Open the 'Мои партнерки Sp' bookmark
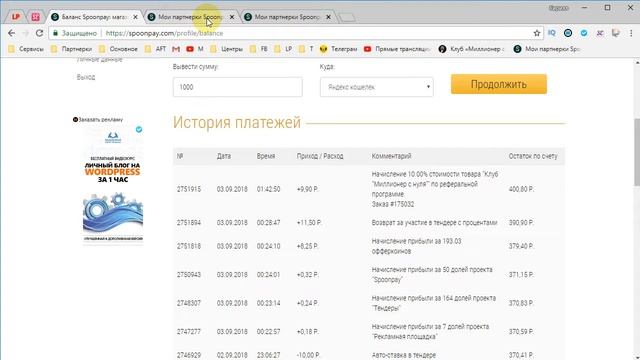 (547, 49)
